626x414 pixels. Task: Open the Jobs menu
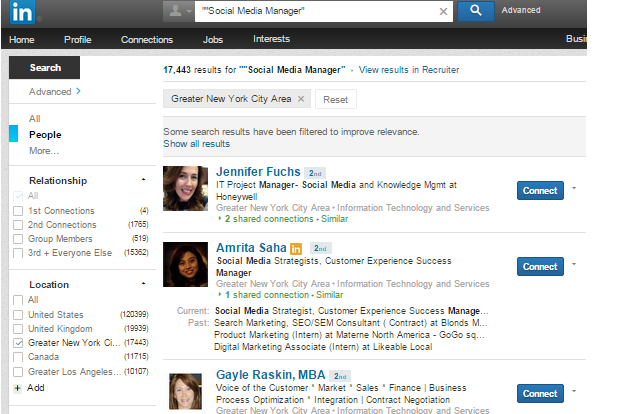pyautogui.click(x=213, y=40)
